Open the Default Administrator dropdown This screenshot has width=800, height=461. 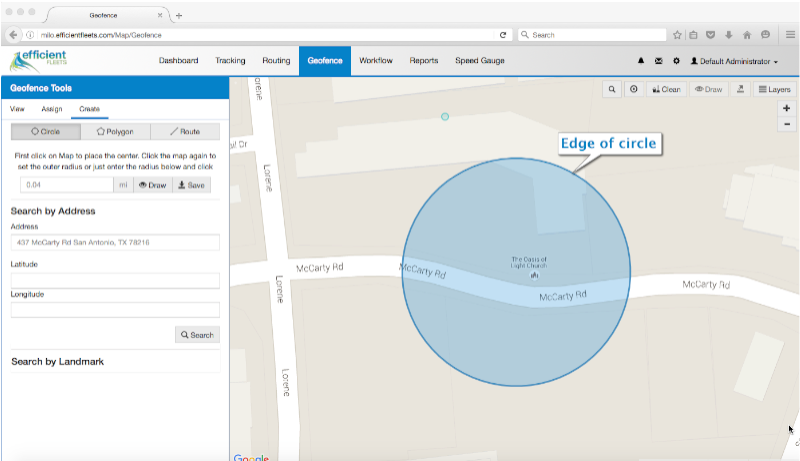pos(734,61)
